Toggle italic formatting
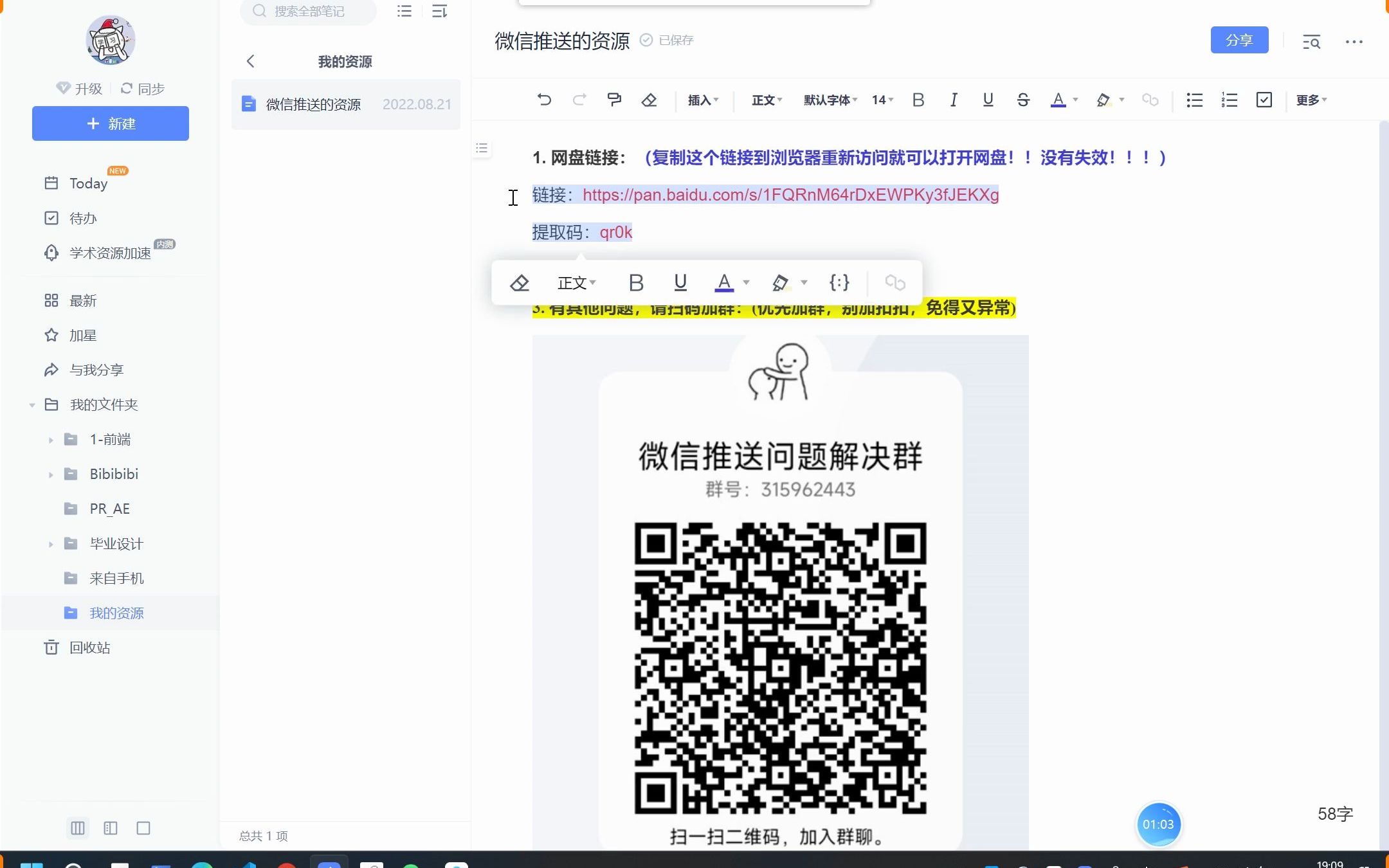 (x=954, y=100)
